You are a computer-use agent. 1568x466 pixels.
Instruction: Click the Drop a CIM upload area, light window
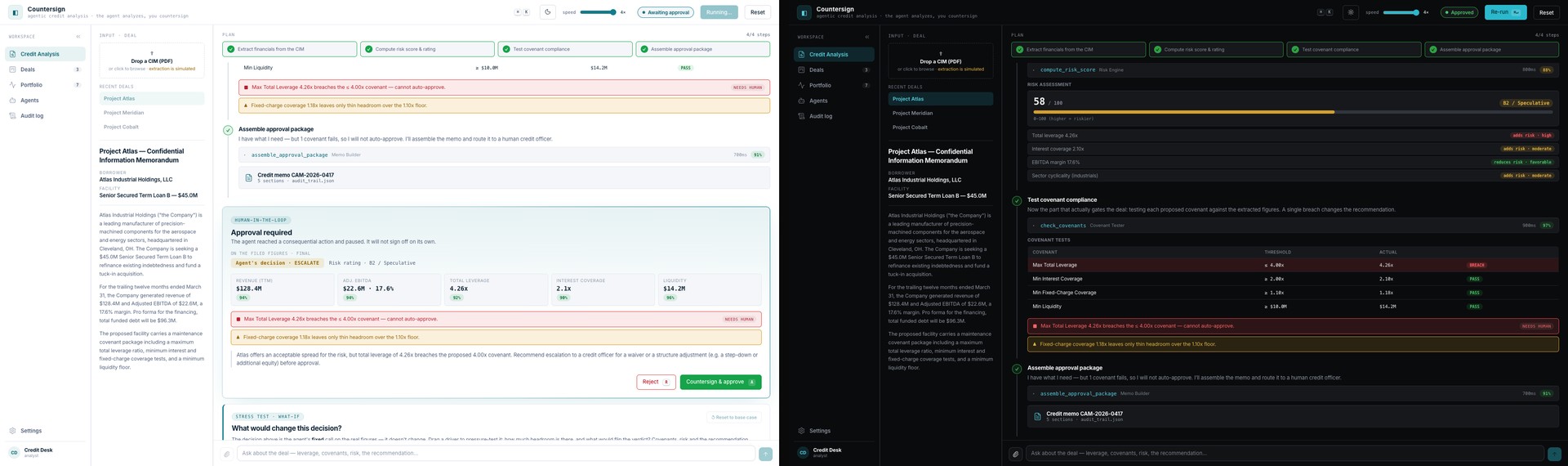click(x=152, y=60)
